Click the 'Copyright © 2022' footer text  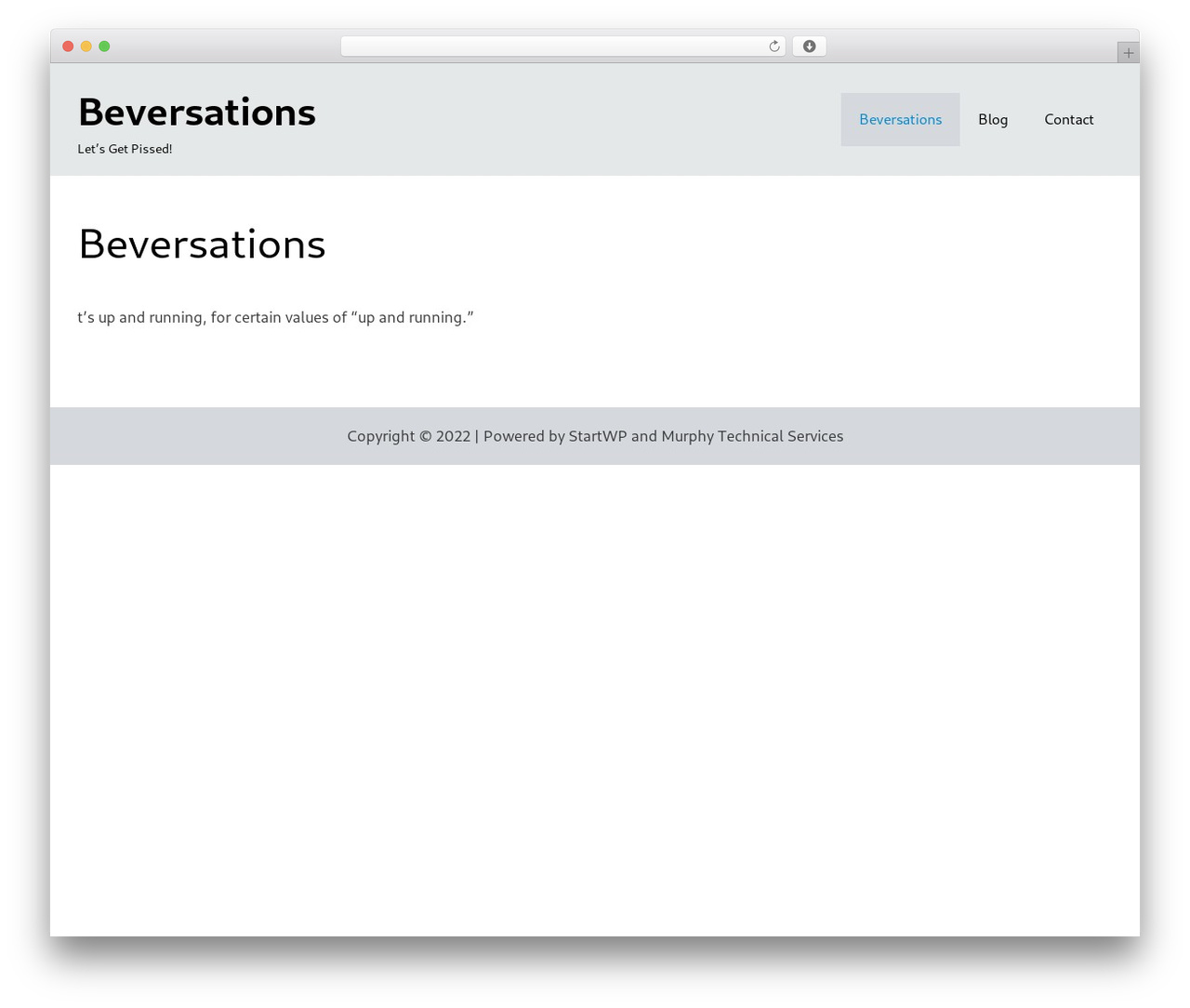point(409,436)
